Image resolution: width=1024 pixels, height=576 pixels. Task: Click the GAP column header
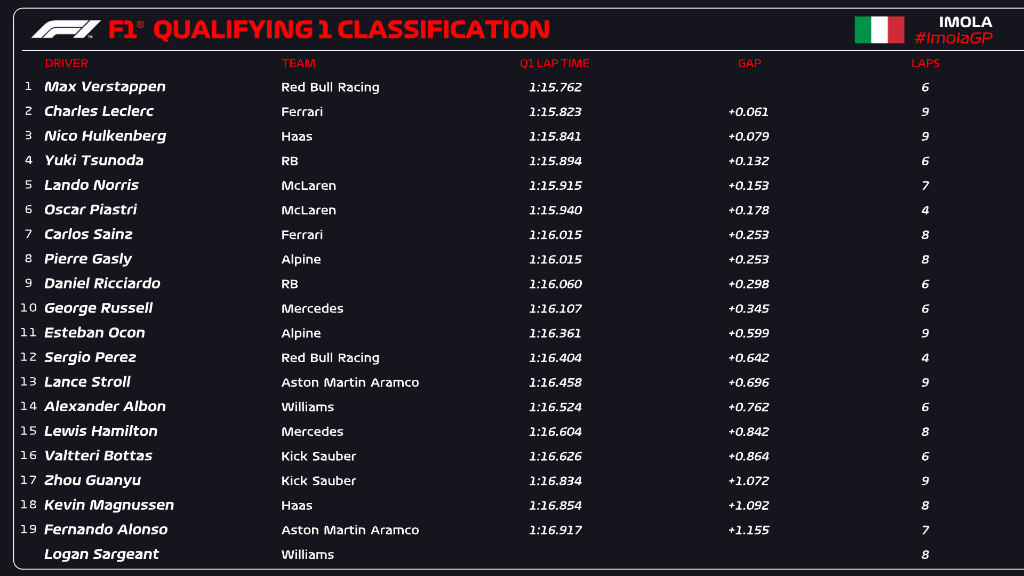click(749, 63)
